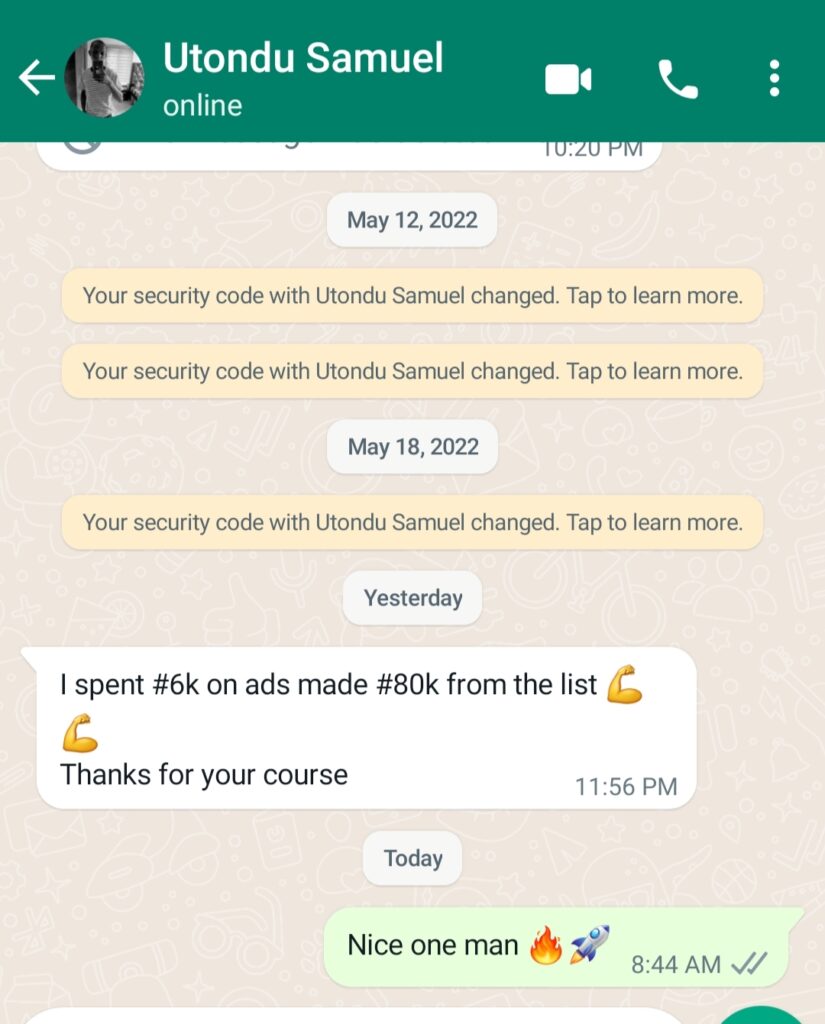Tap security code notice under May 18
Screen dimensions: 825x1024
(x=412, y=522)
